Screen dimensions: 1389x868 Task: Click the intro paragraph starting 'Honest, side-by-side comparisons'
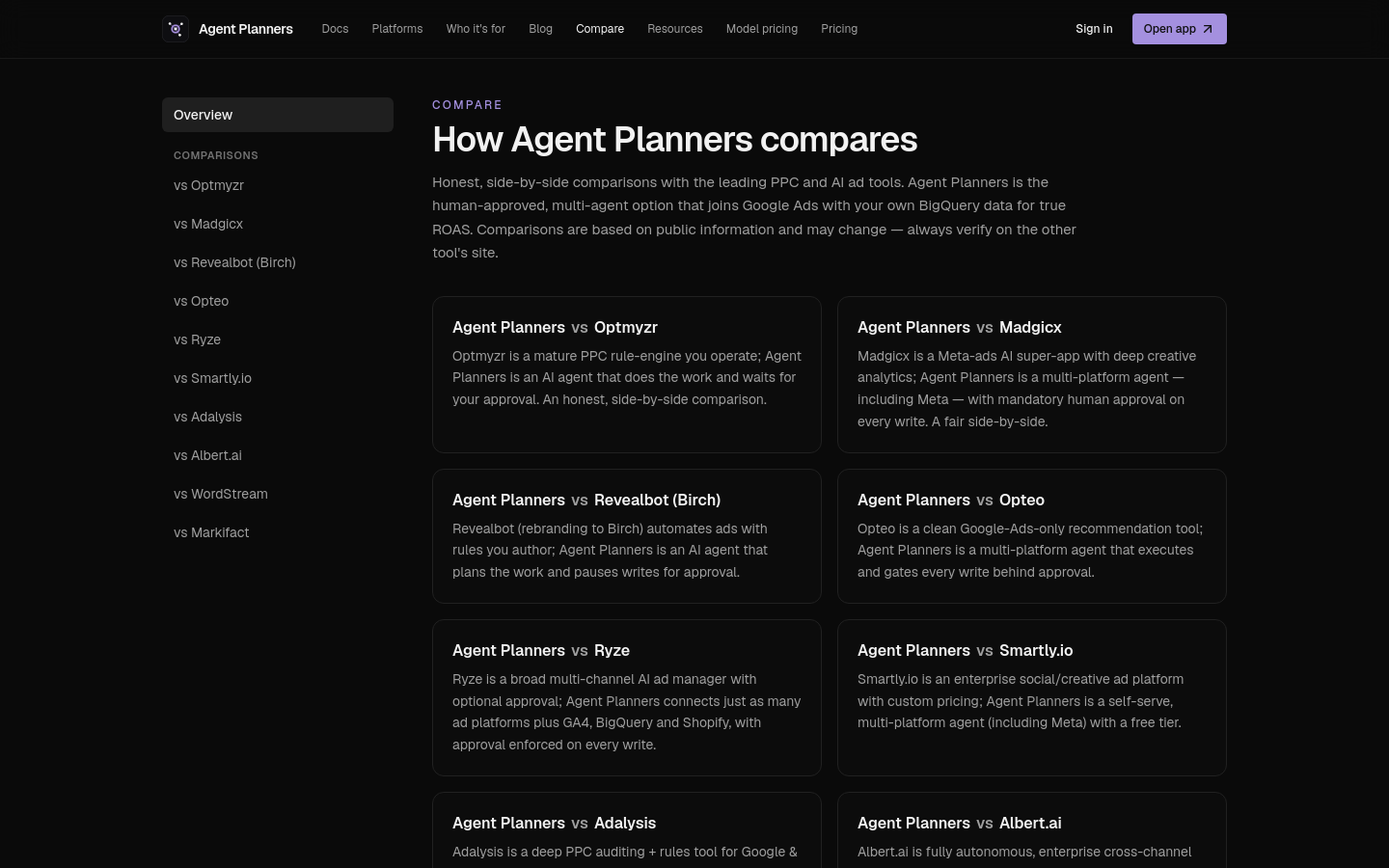(x=754, y=217)
